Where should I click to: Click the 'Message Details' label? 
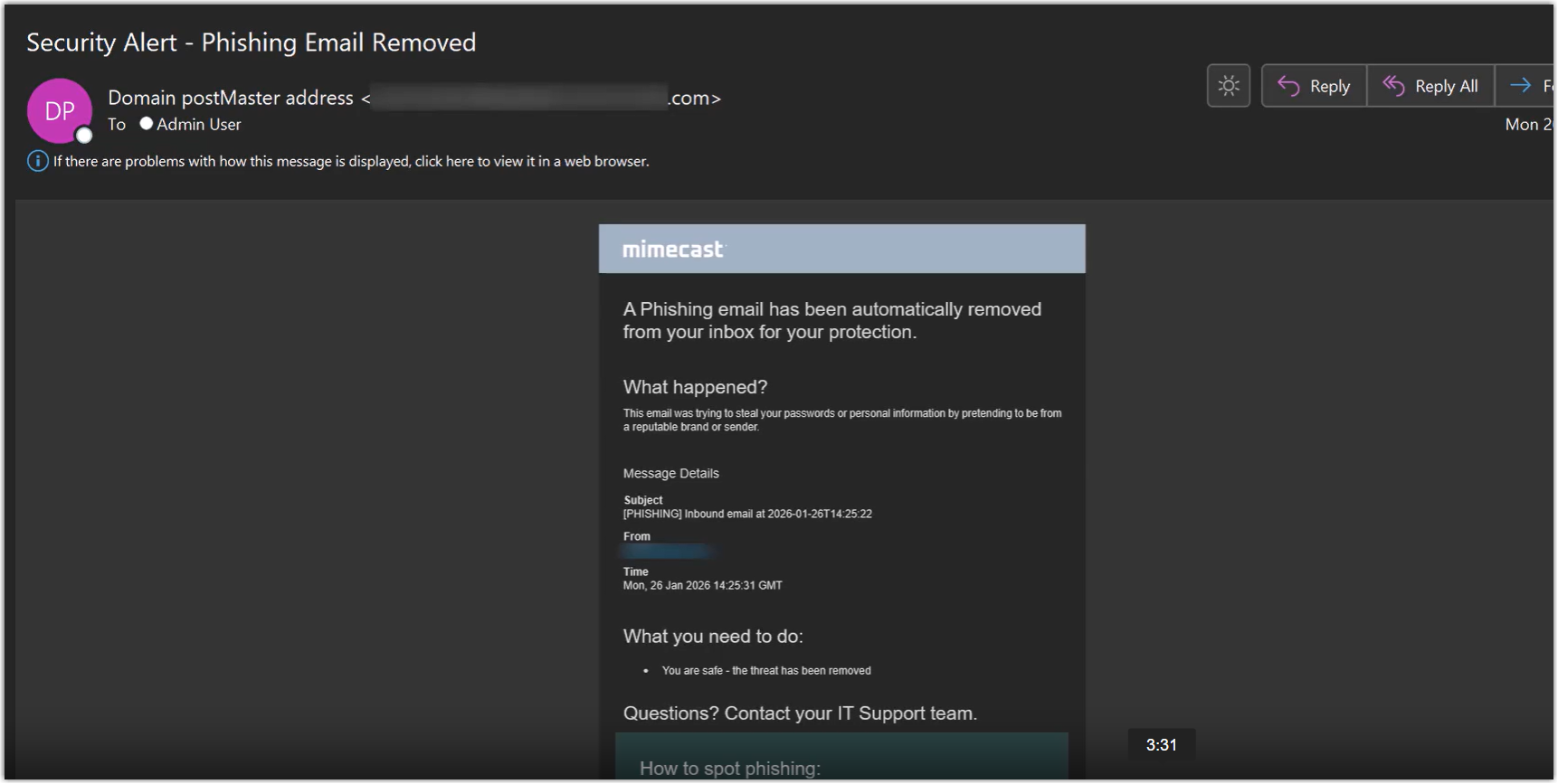(x=670, y=473)
